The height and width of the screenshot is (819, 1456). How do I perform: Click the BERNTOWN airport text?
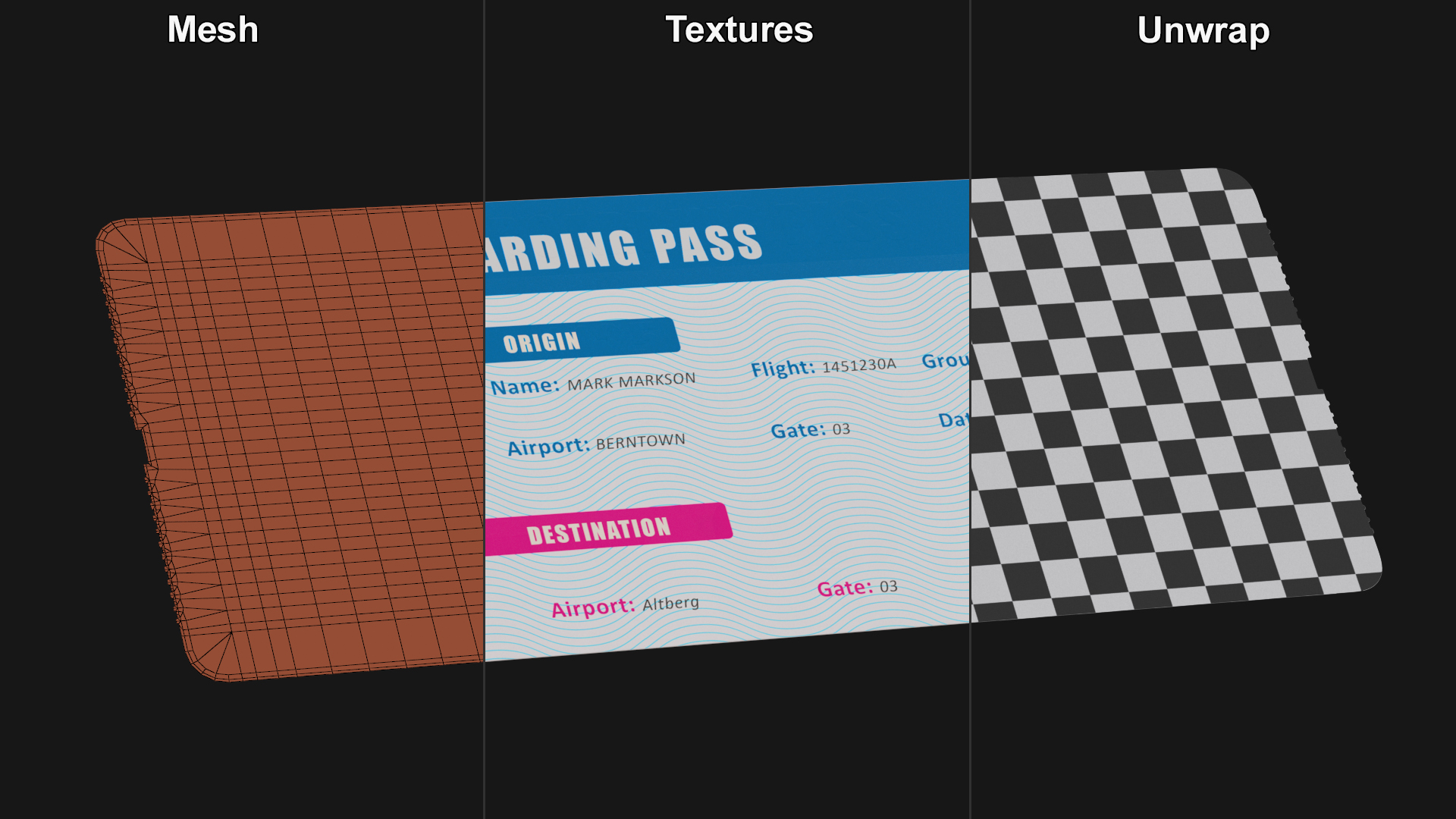tap(640, 441)
